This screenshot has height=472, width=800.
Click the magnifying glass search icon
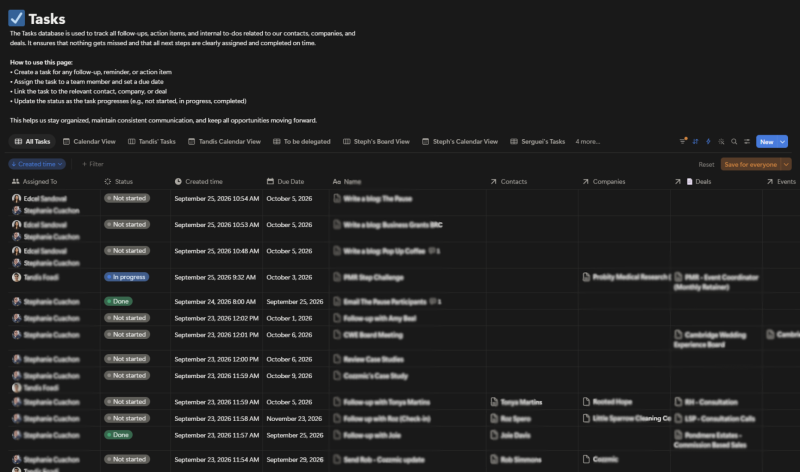734,141
